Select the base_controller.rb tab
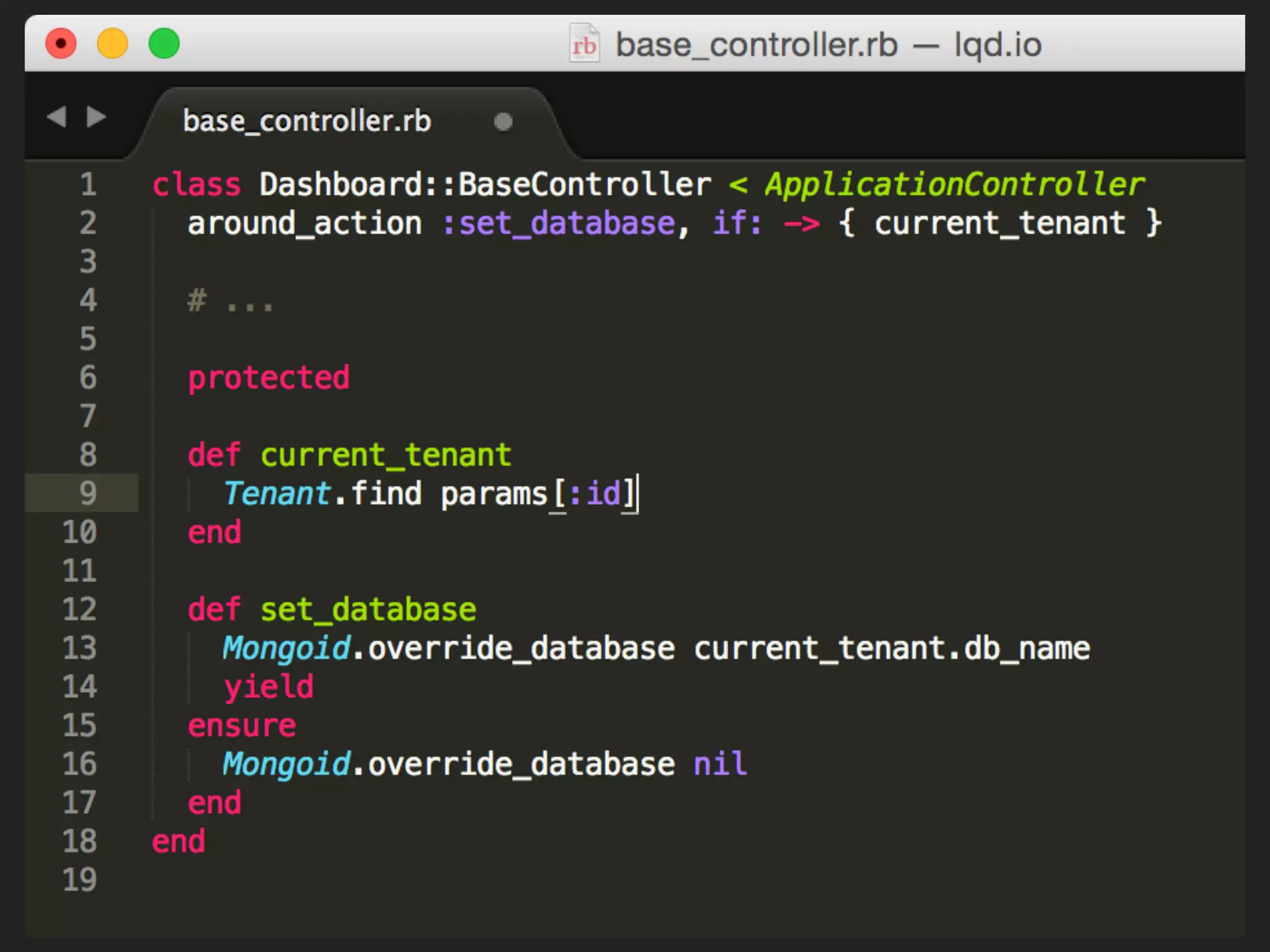The width and height of the screenshot is (1270, 952). coord(307,121)
